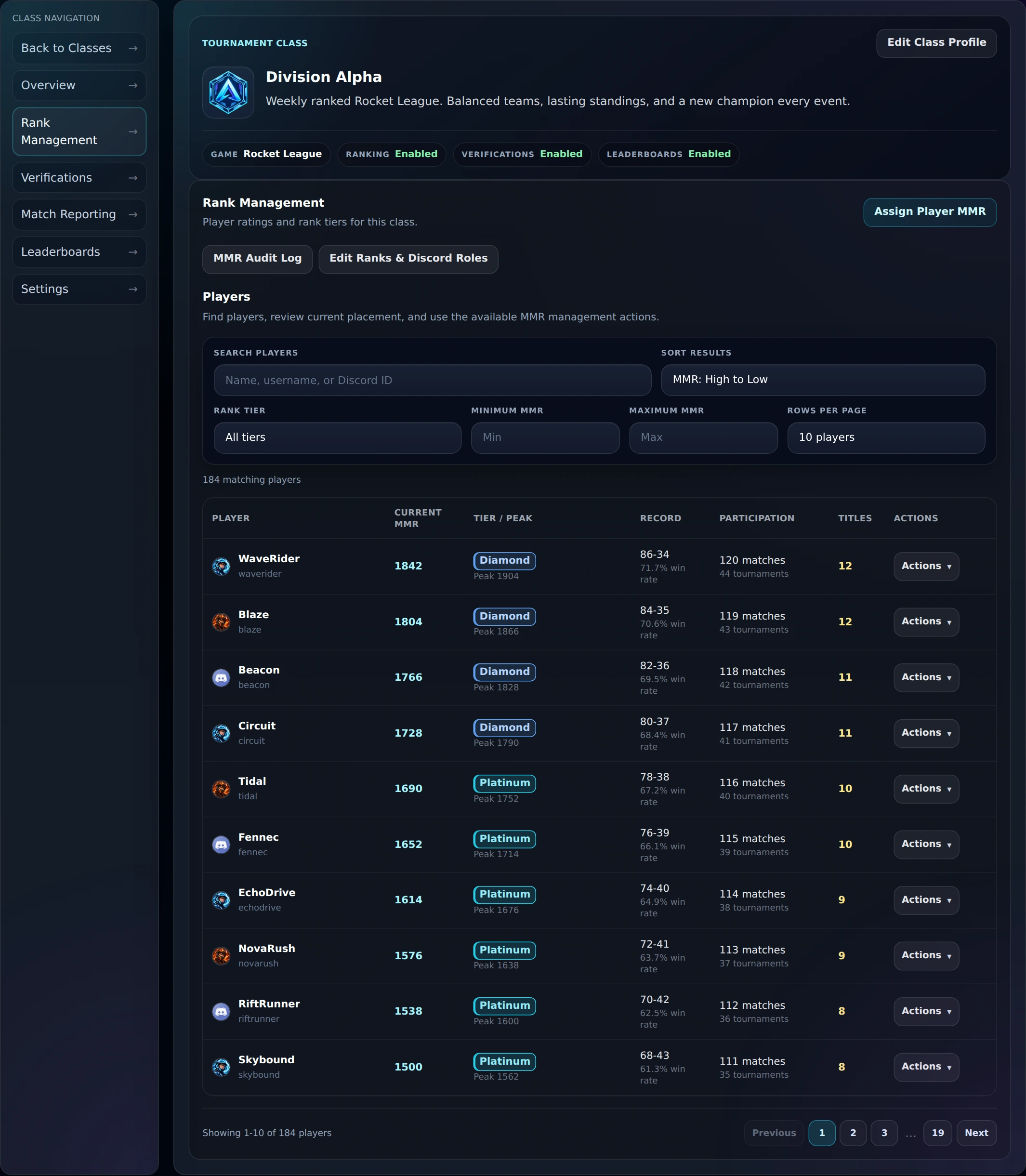Viewport: 1026px width, 1176px height.
Task: Select Rank Management in sidebar
Action: click(79, 132)
